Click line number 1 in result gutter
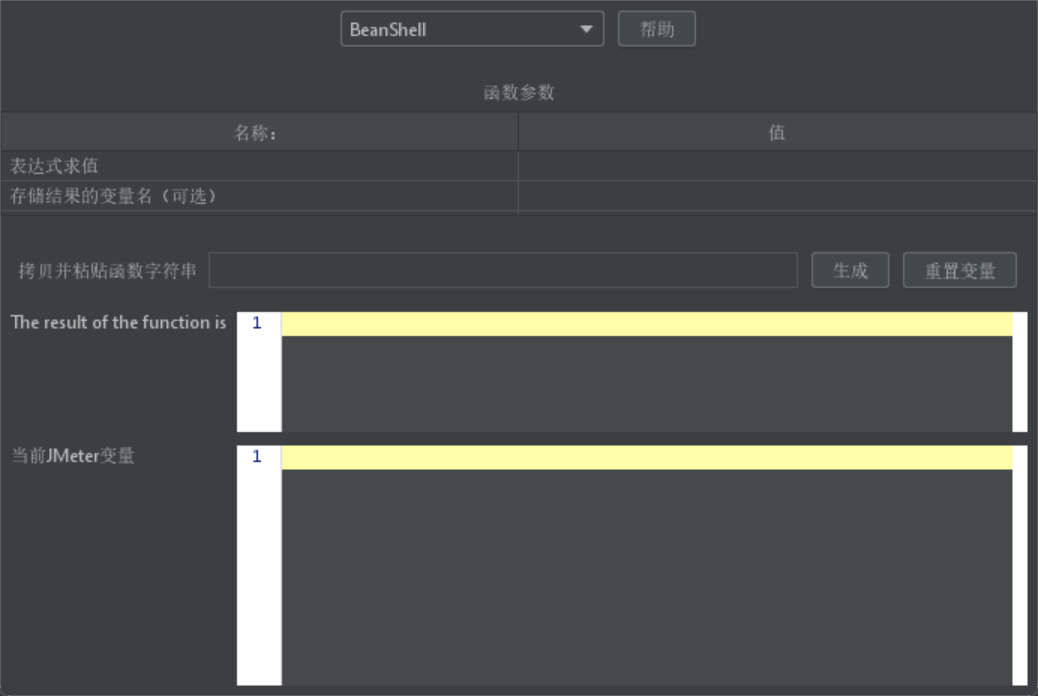The height and width of the screenshot is (696, 1038). 257,324
